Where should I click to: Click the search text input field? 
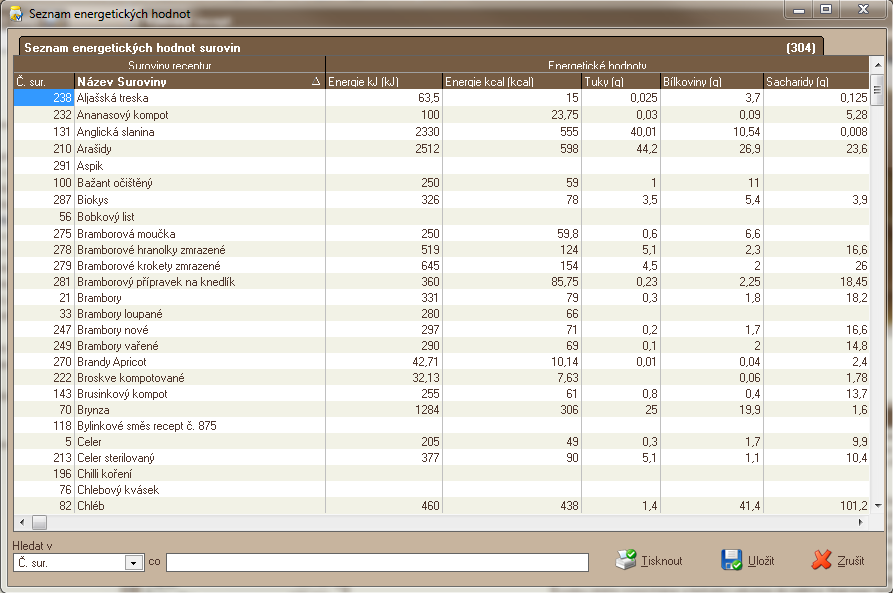tap(377, 563)
